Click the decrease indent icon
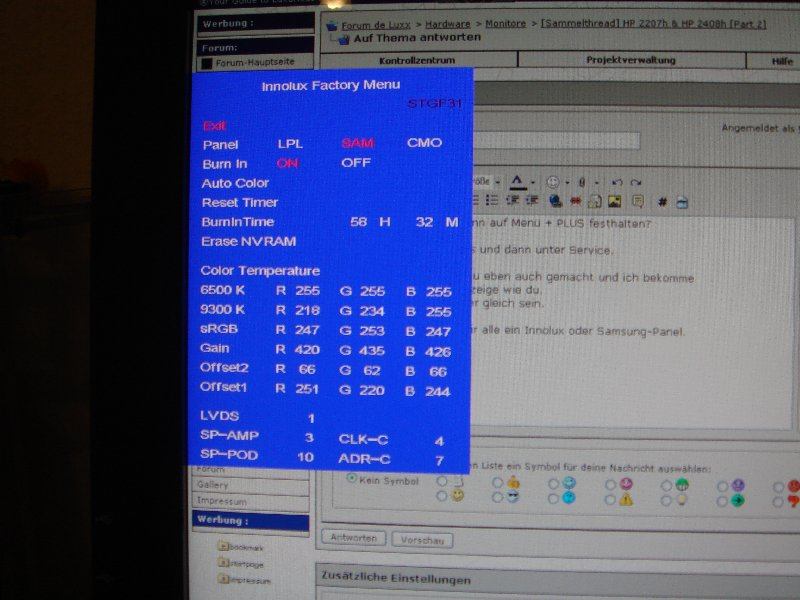 tap(513, 201)
